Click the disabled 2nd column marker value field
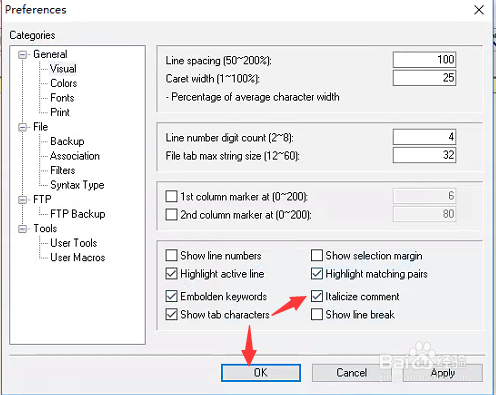496x395 pixels. click(424, 214)
